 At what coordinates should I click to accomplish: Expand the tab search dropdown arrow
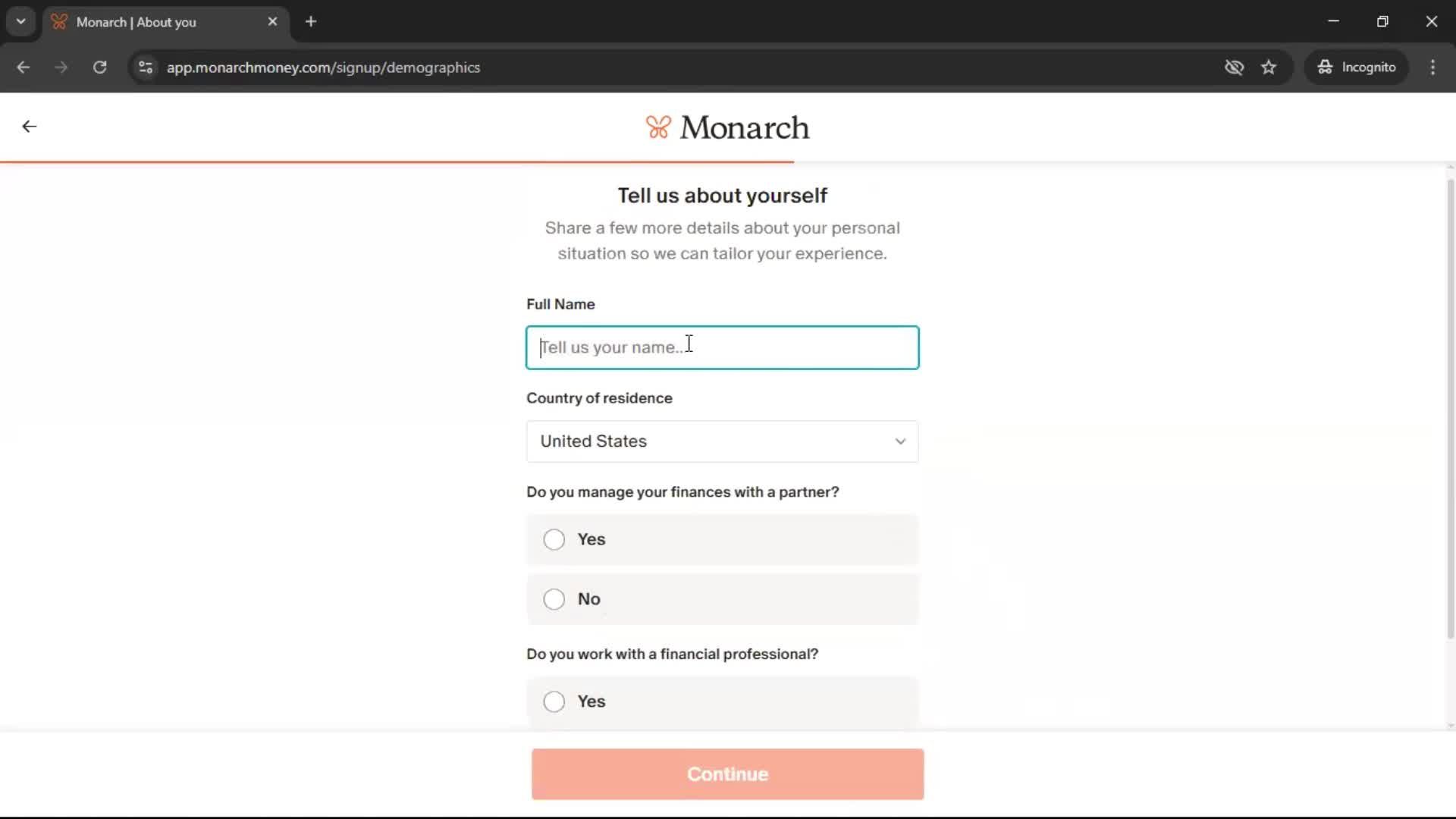click(x=20, y=21)
